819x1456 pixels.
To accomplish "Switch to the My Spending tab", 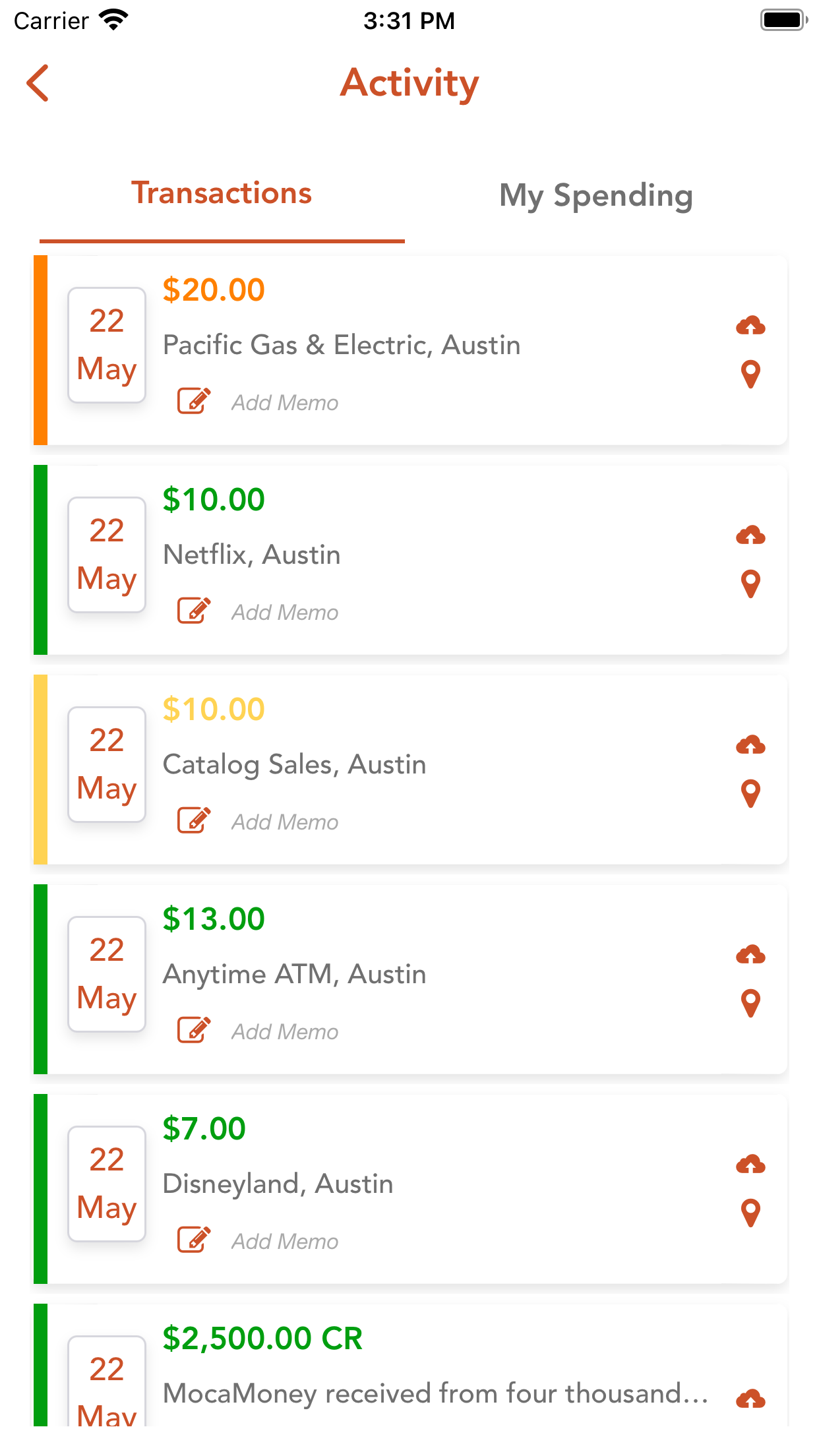I will click(x=596, y=195).
